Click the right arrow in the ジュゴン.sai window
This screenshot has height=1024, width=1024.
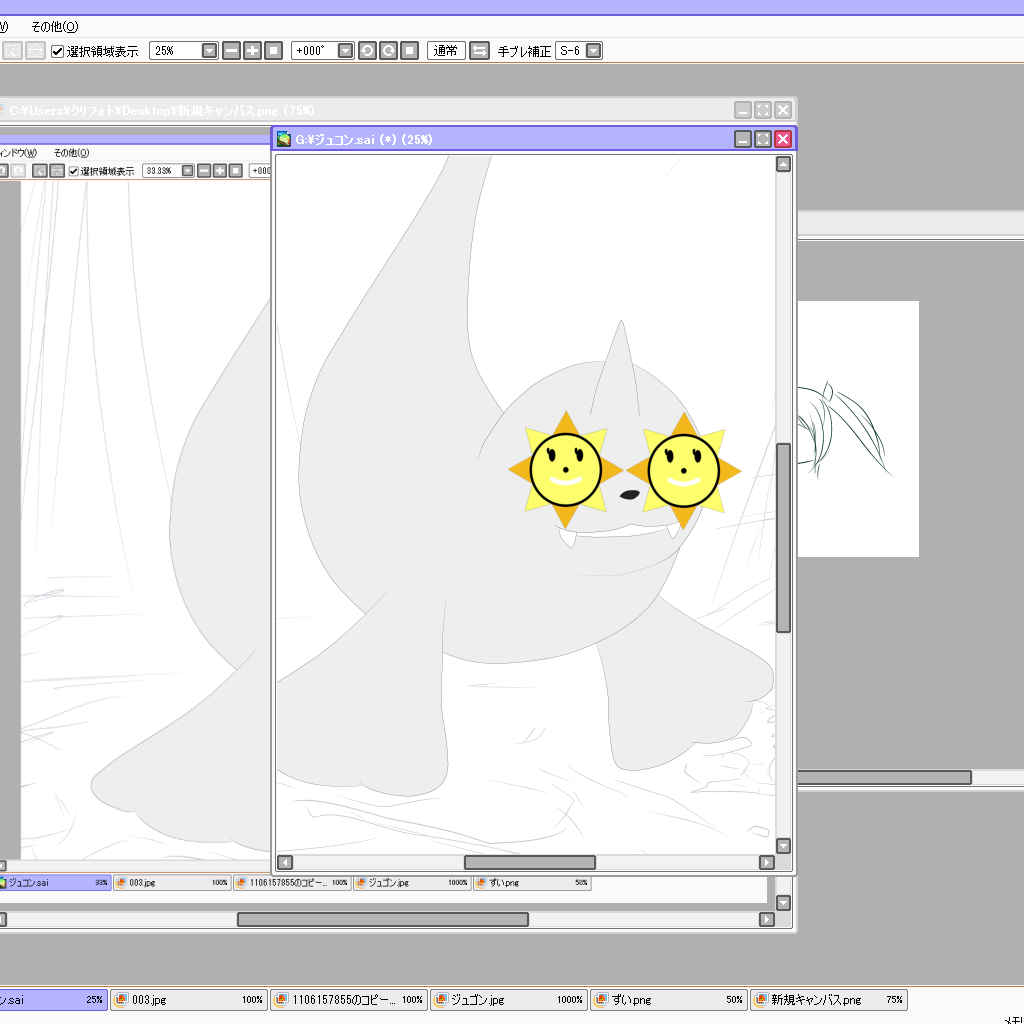[x=767, y=863]
